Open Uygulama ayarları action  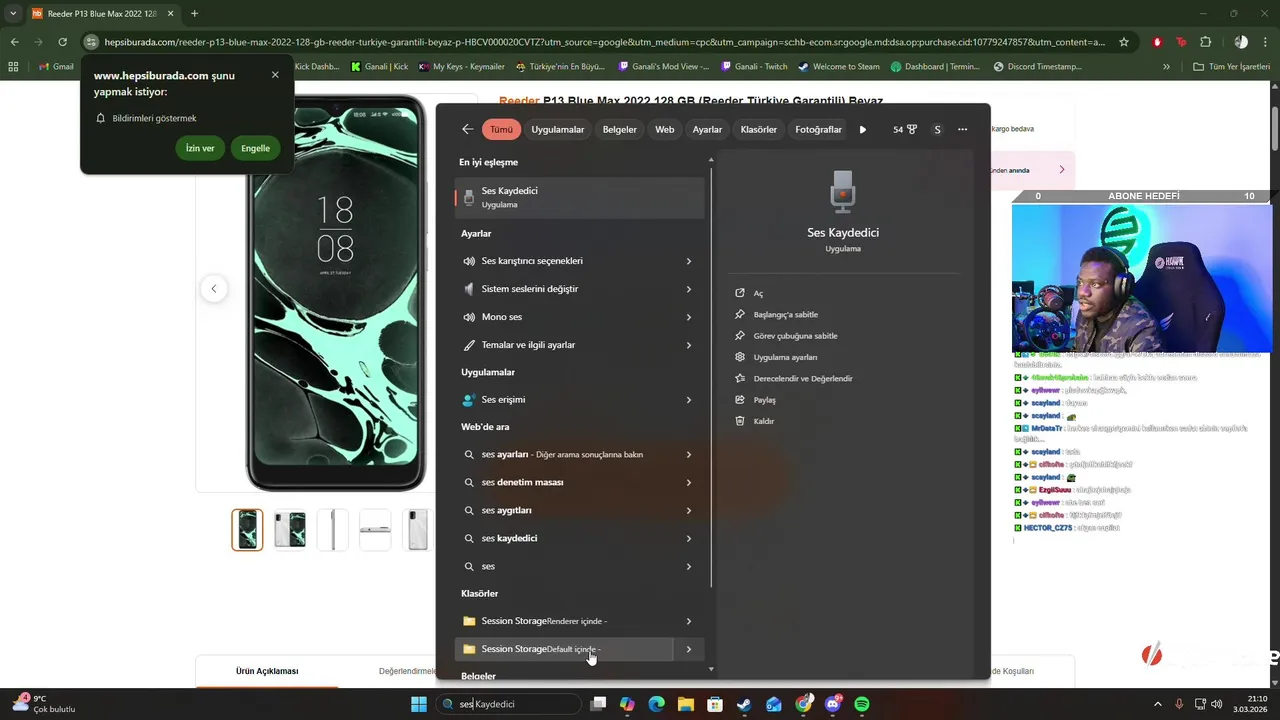[785, 357]
